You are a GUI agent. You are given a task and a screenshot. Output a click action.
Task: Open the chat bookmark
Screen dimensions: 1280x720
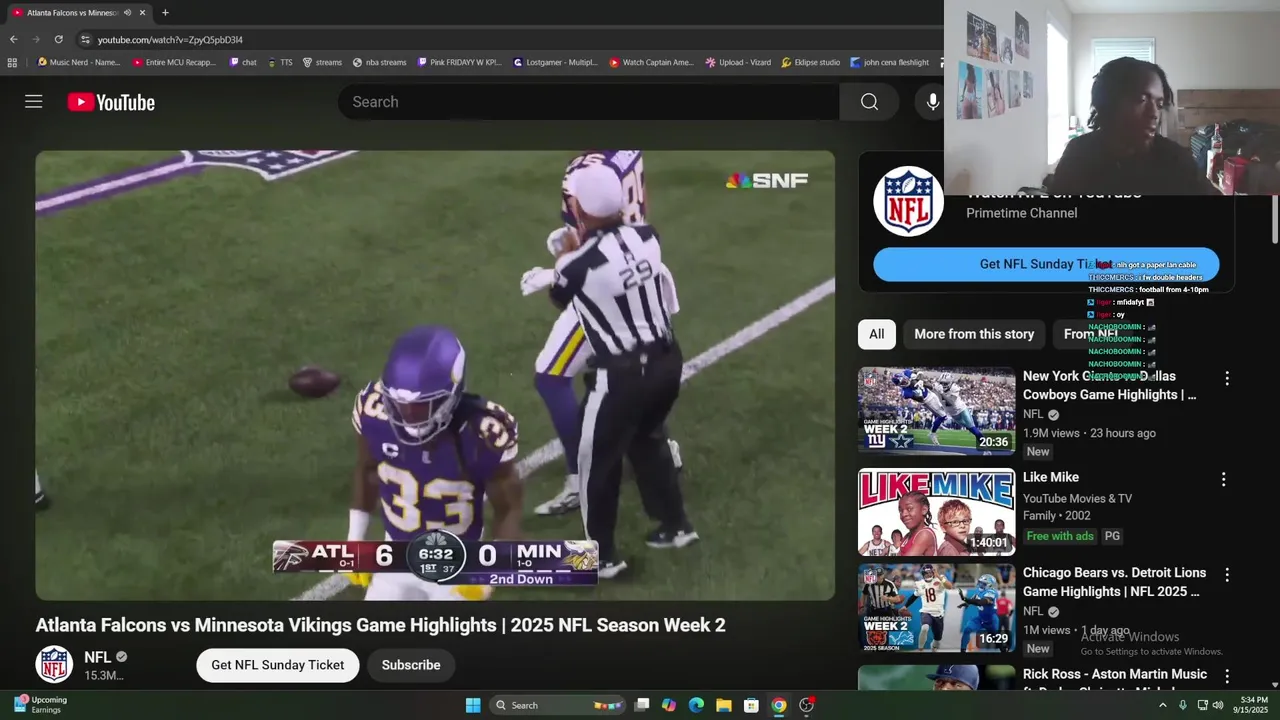(x=243, y=62)
